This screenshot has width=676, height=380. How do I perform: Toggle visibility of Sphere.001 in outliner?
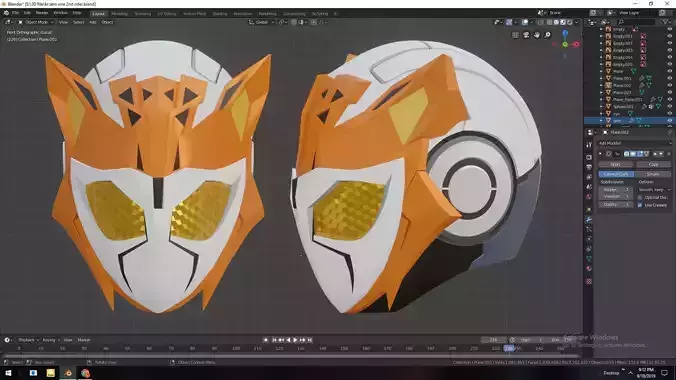click(x=670, y=107)
